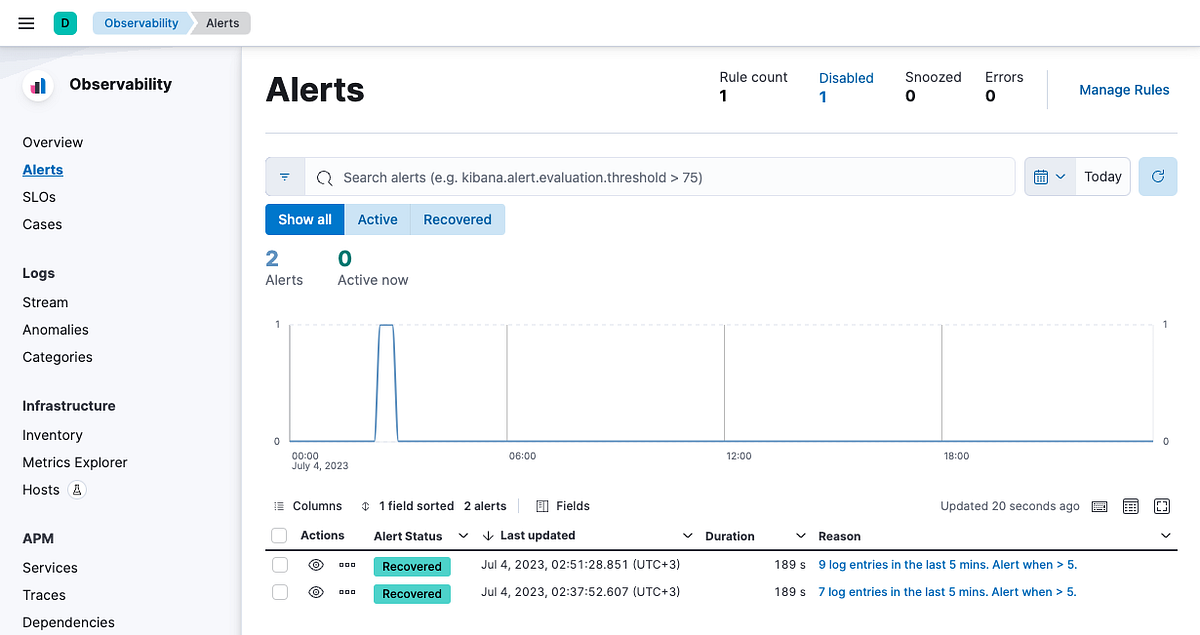
Task: Switch to the Recovered alerts tab
Action: point(457,219)
